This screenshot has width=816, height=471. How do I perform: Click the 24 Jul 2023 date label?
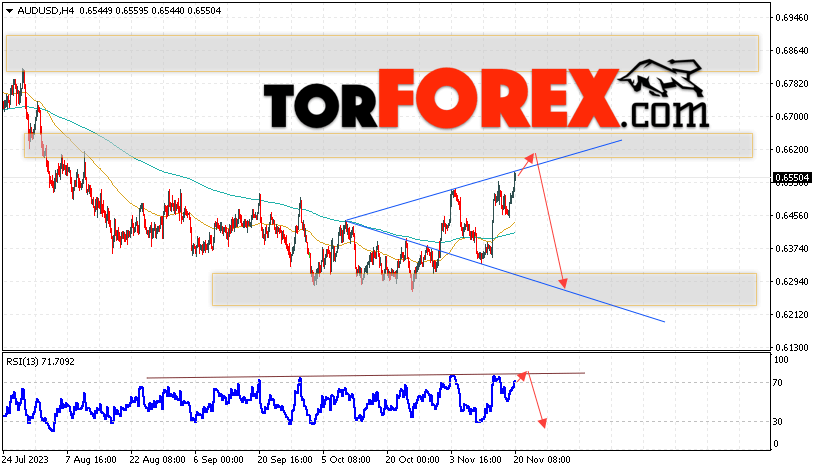pos(24,460)
